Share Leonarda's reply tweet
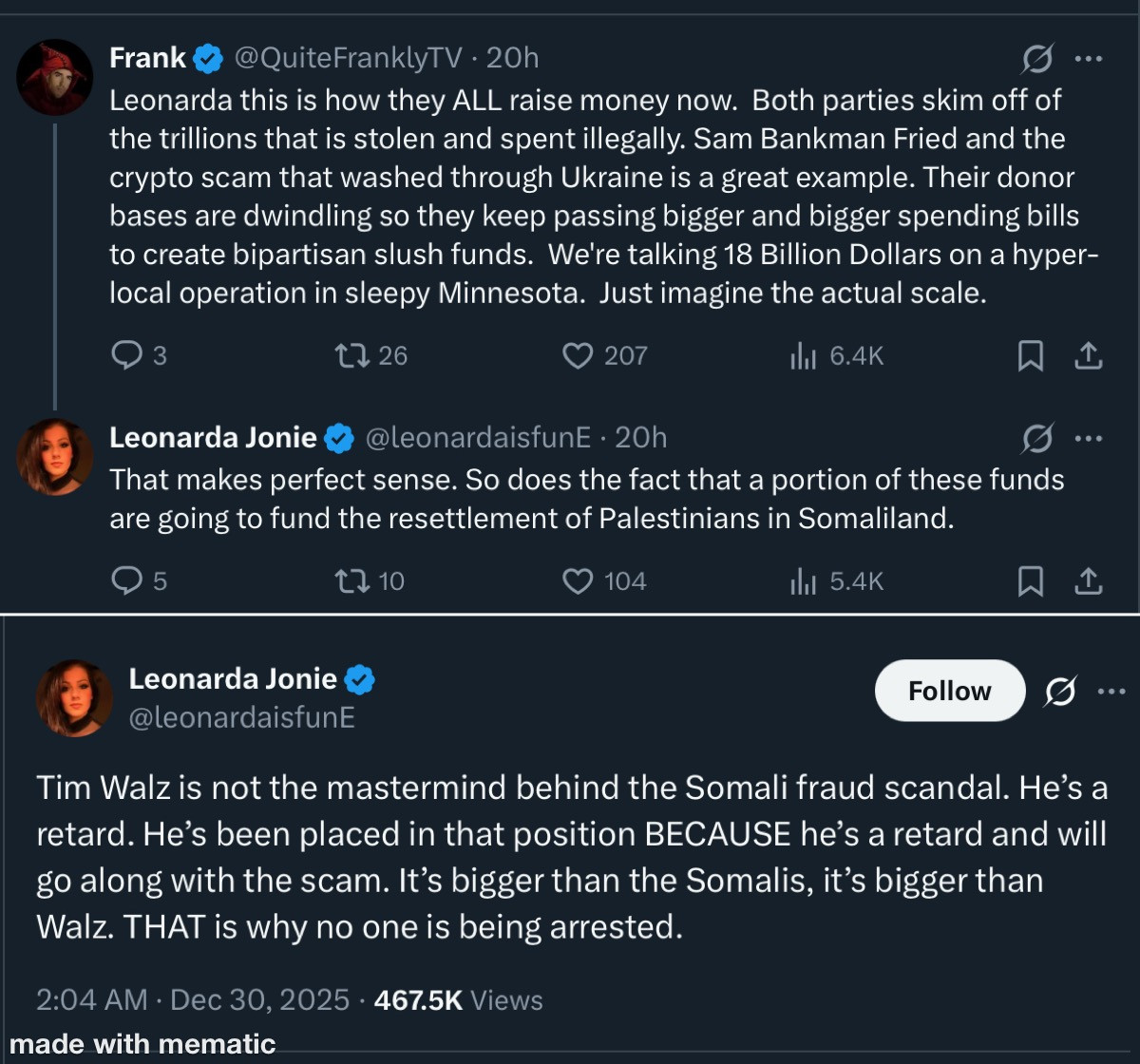1140x1064 pixels. (x=1088, y=580)
